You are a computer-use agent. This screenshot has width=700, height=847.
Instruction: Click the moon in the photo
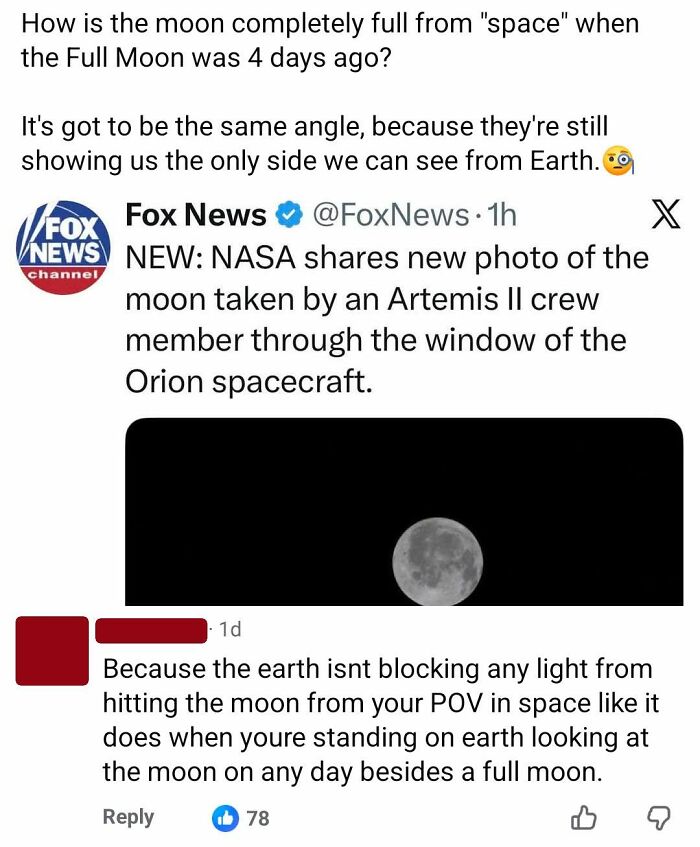[x=438, y=561]
